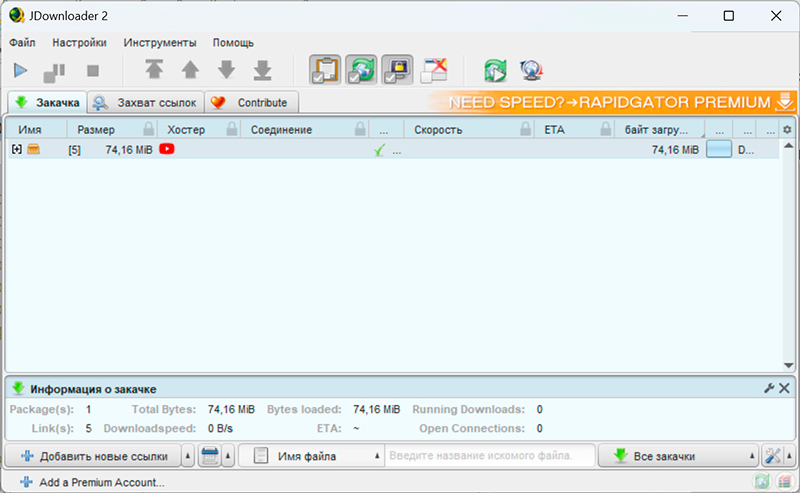Click the package progress bar cell

[x=719, y=149]
